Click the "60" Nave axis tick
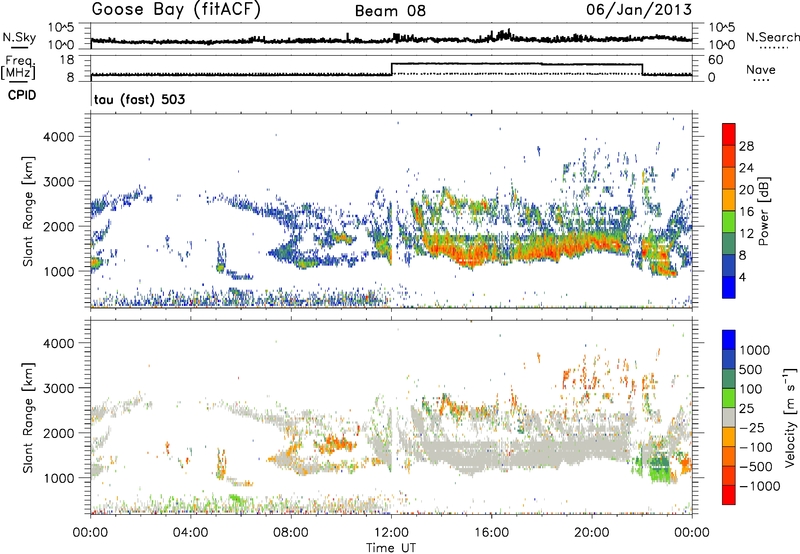800x554 pixels. (x=716, y=60)
